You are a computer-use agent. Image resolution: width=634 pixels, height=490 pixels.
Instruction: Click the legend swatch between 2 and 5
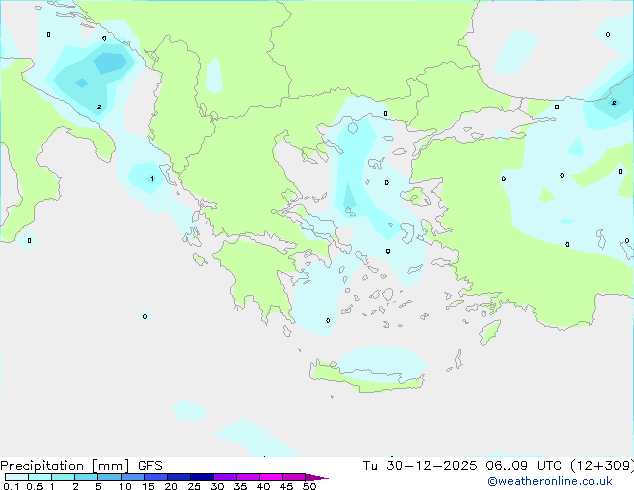[x=86, y=477]
